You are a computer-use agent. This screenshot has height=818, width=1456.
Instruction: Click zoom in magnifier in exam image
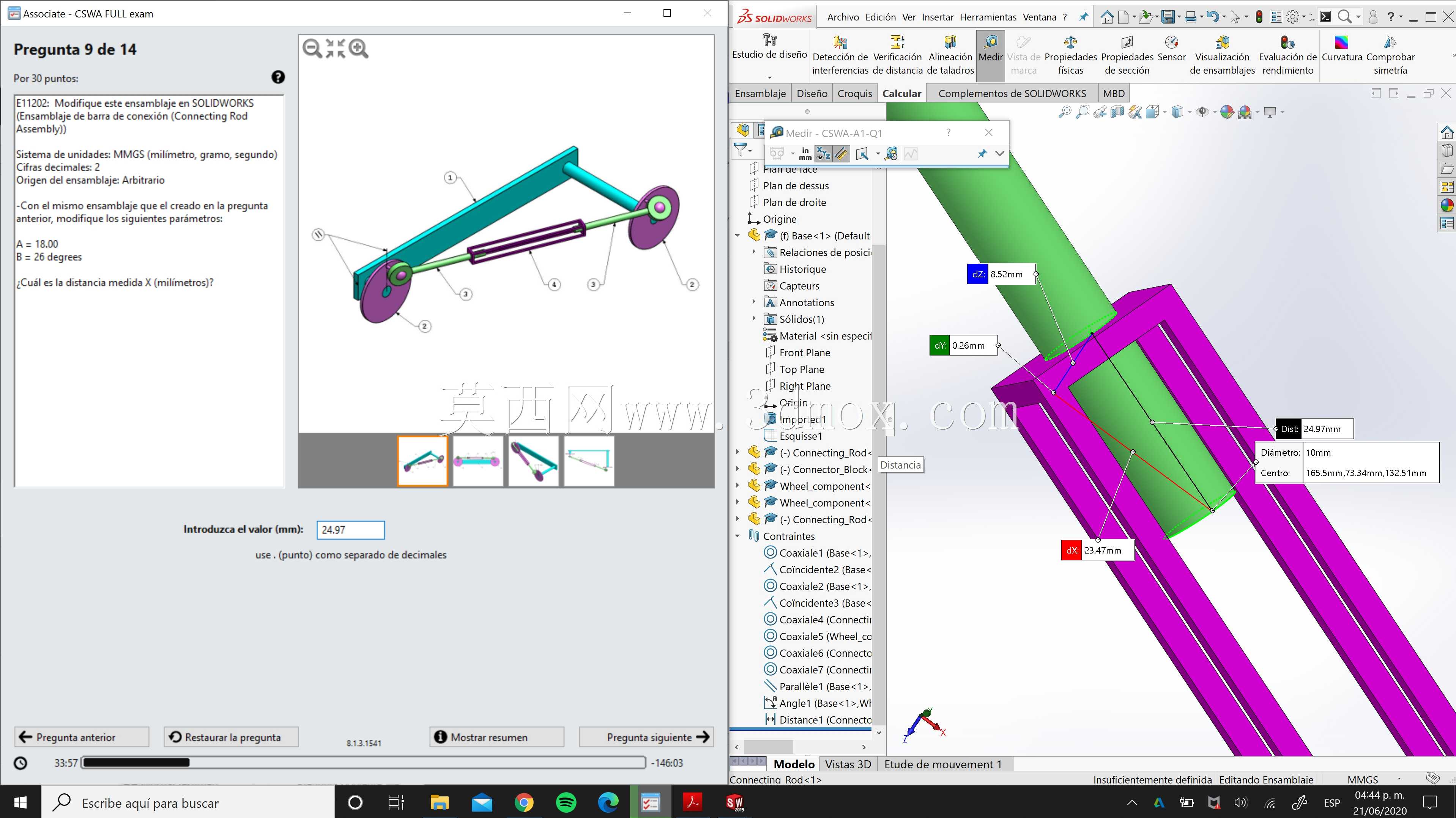pyautogui.click(x=358, y=49)
